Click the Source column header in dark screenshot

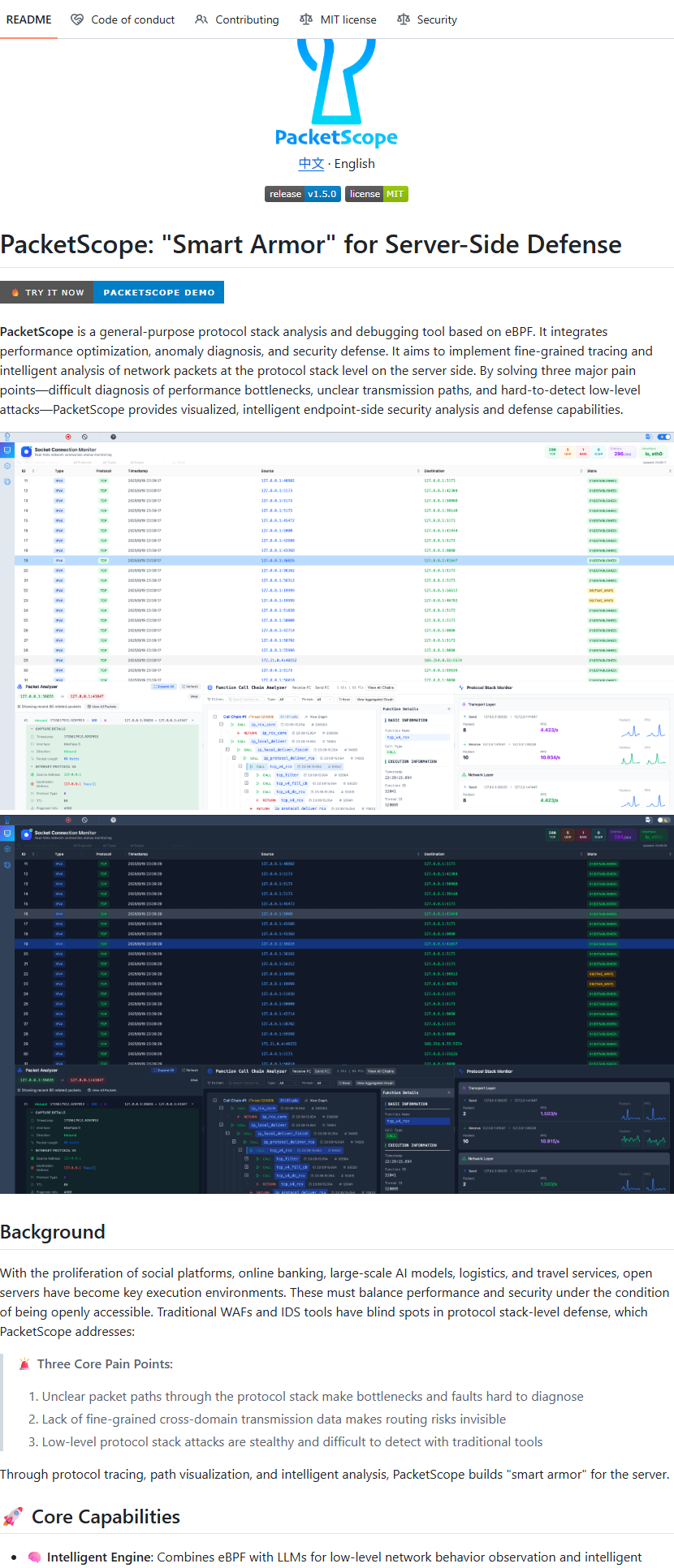coord(266,854)
